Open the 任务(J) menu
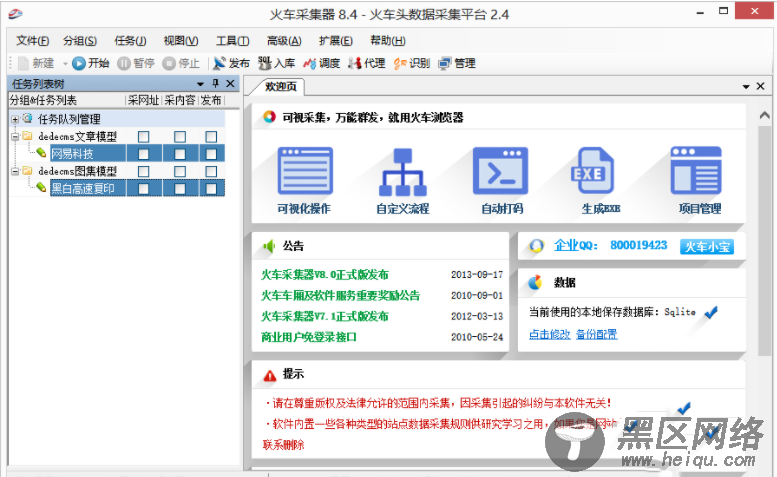 point(130,41)
